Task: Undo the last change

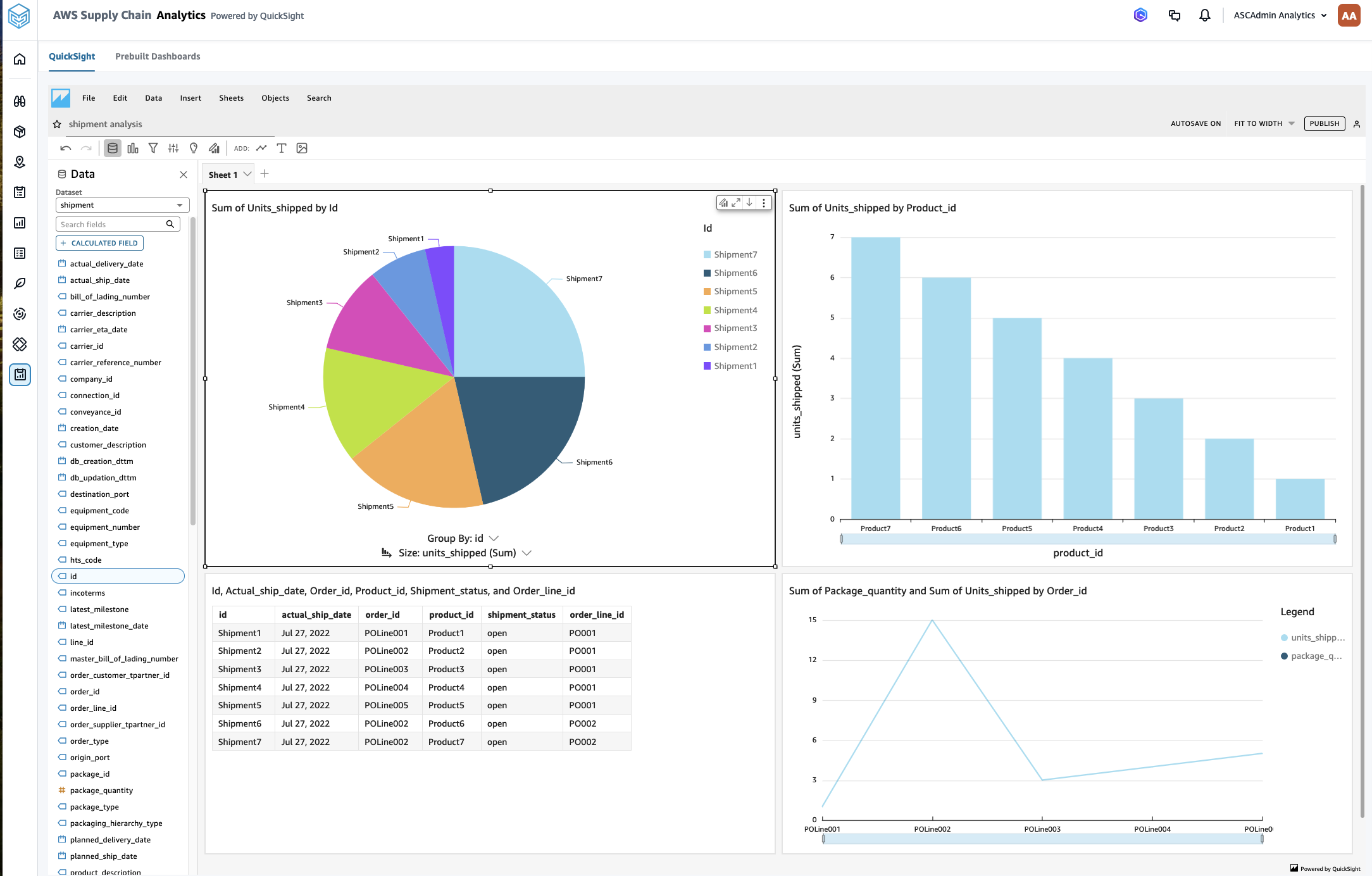Action: point(65,148)
